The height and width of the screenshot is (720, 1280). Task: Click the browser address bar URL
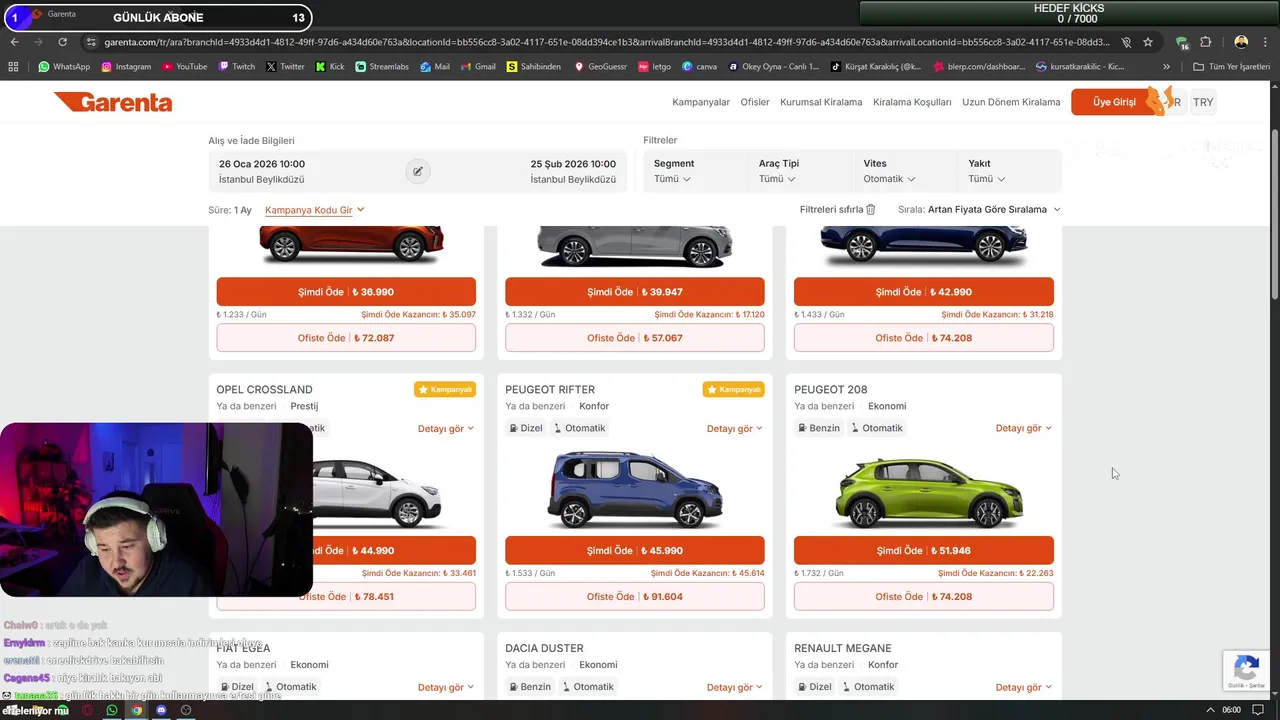pyautogui.click(x=606, y=42)
